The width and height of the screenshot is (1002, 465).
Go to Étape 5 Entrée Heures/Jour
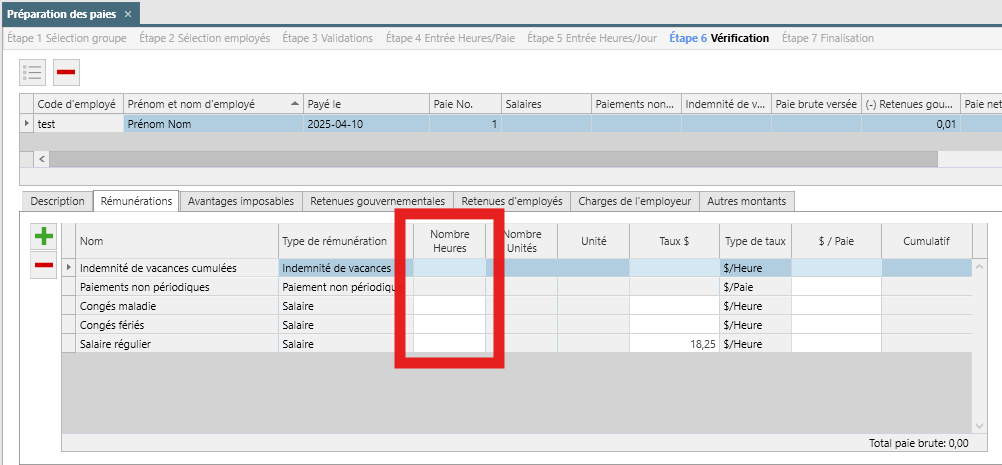[x=592, y=38]
